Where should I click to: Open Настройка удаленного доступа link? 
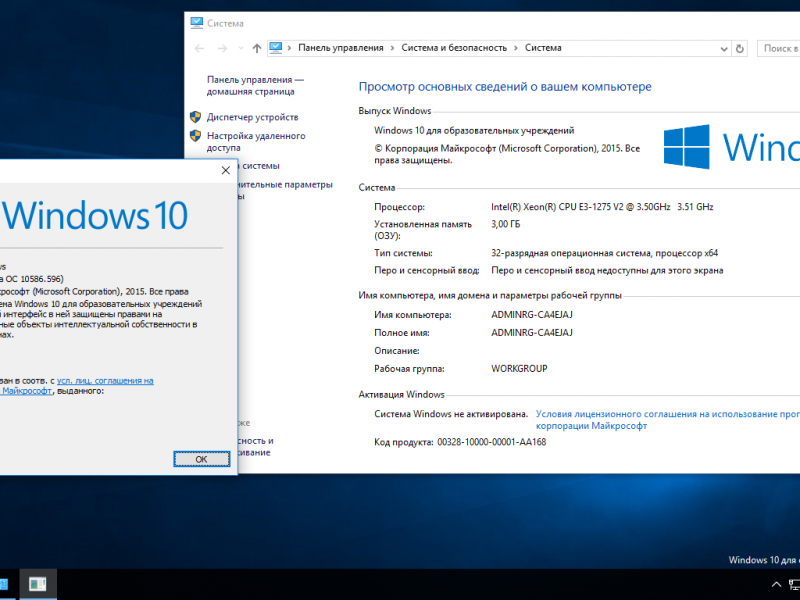point(256,142)
